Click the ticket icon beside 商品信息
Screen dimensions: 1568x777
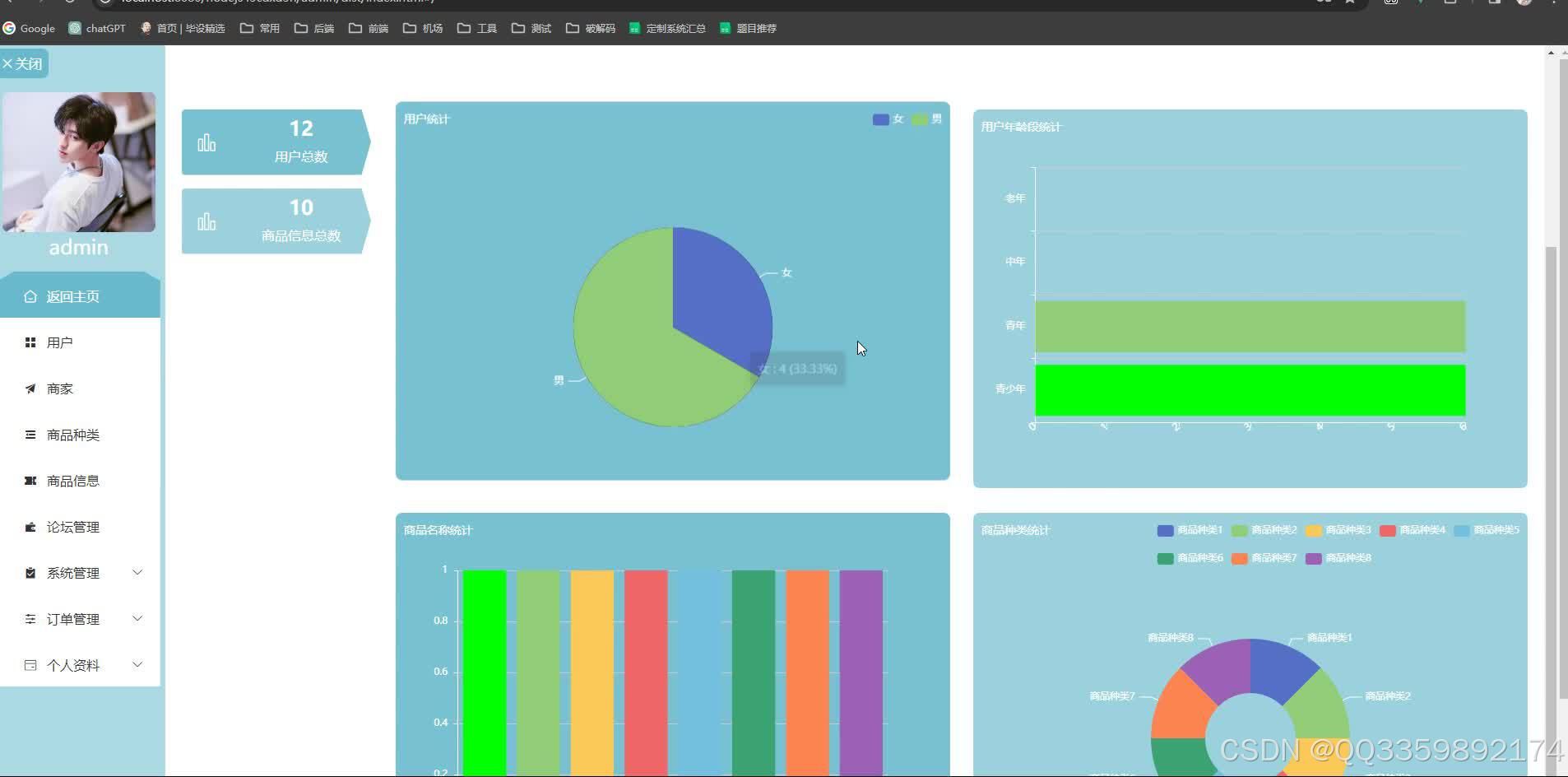pos(30,481)
